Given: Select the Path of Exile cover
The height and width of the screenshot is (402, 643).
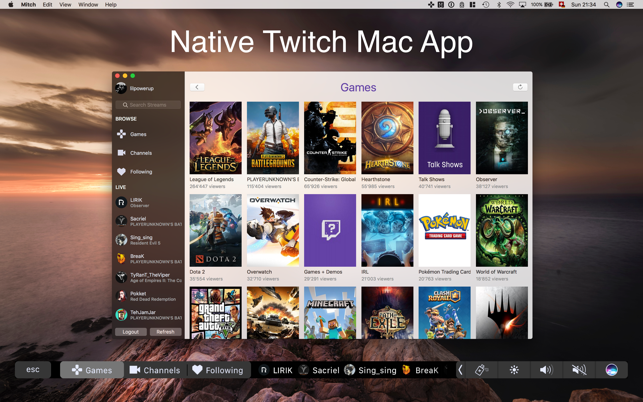Looking at the screenshot, I should pos(387,313).
